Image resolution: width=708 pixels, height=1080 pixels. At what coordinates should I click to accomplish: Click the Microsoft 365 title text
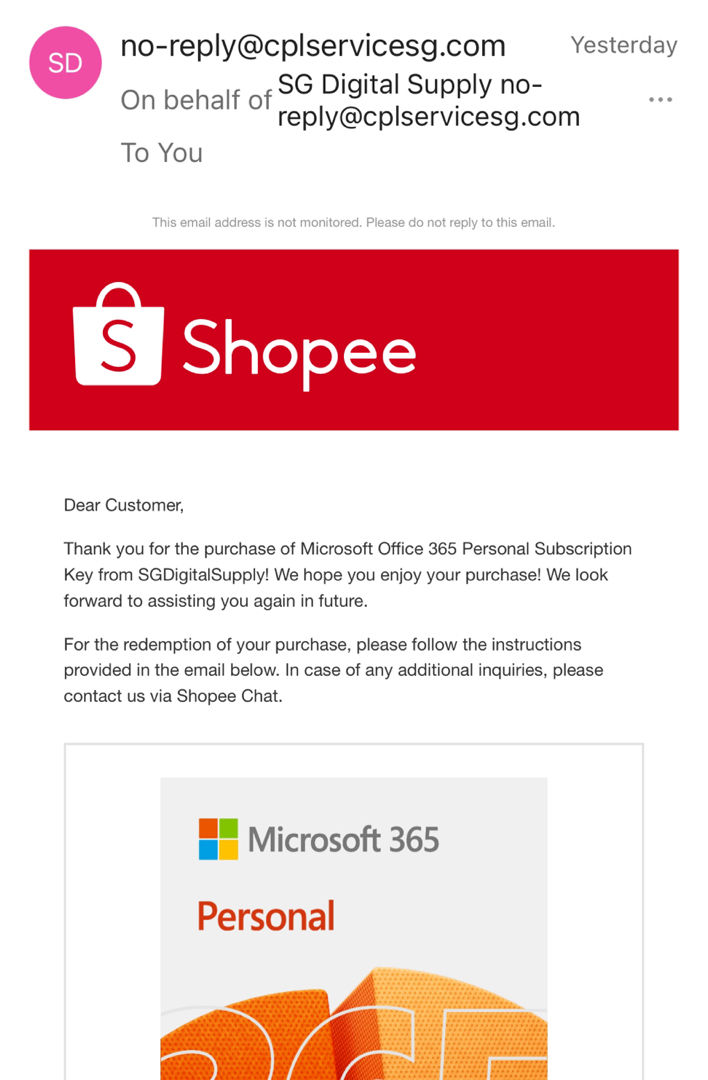click(x=343, y=840)
